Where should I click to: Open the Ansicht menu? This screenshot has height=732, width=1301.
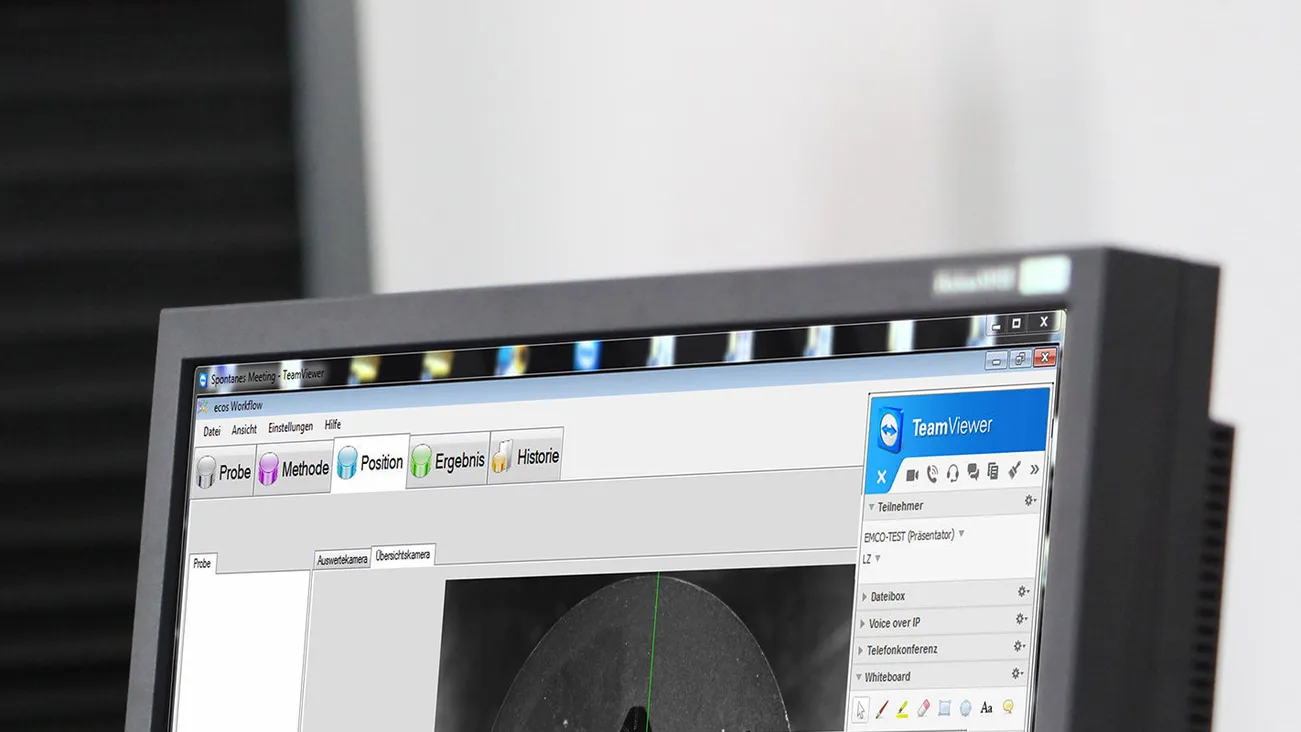click(244, 429)
